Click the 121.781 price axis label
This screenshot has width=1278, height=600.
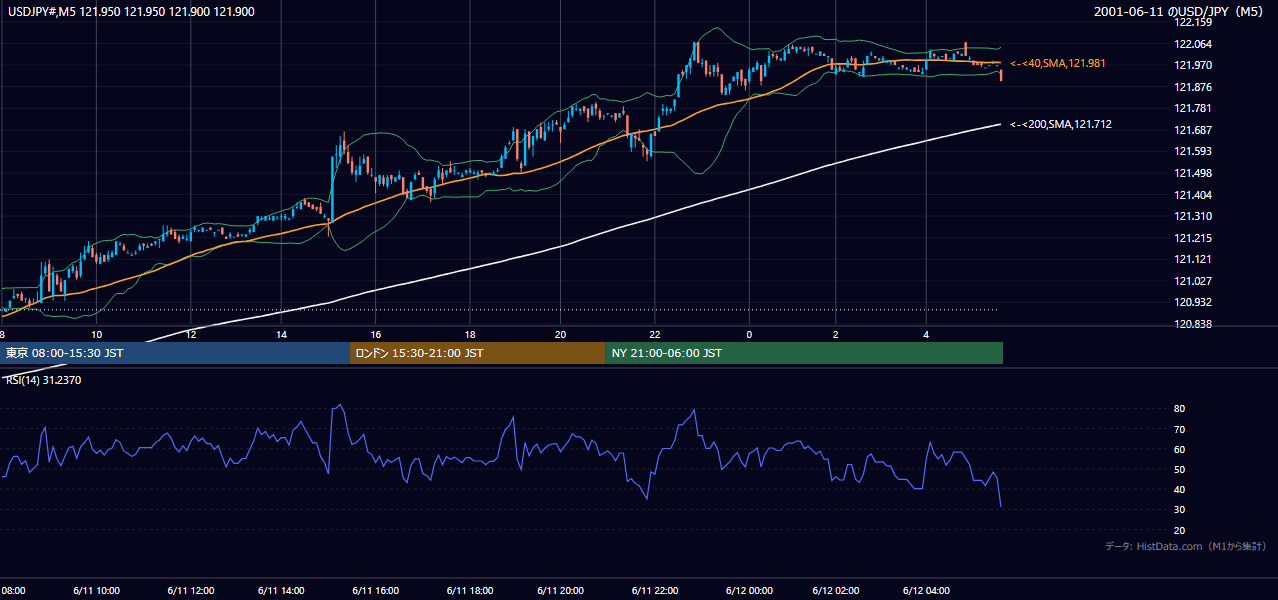[x=1192, y=108]
